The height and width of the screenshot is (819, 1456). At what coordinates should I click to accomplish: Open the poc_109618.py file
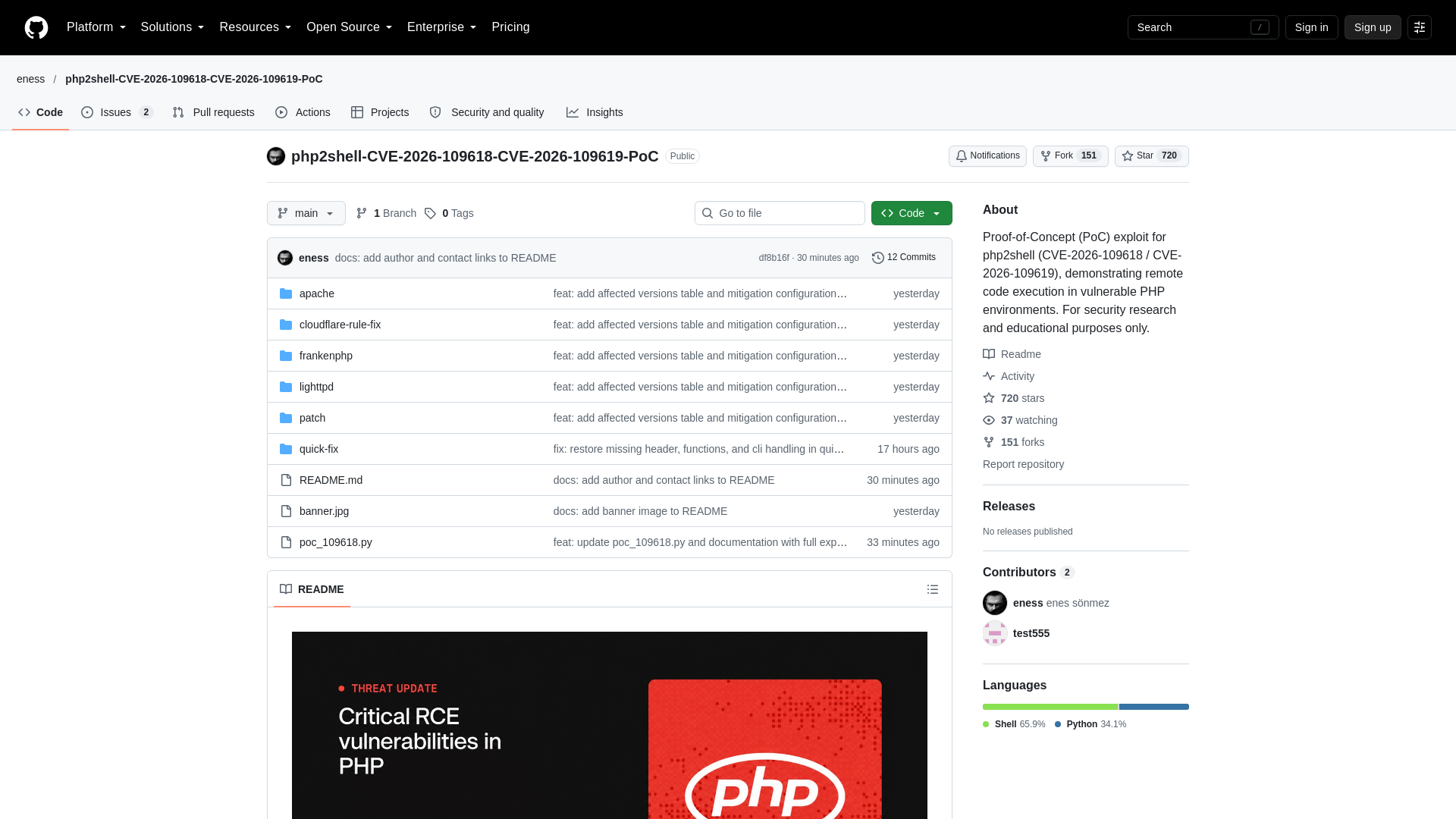click(x=336, y=542)
